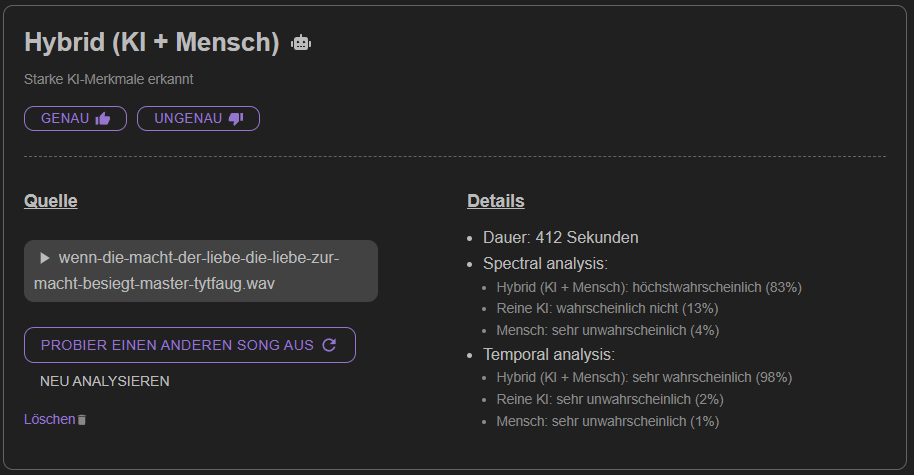This screenshot has height=475, width=914.
Task: Mark the result as UNGENAU
Action: (x=198, y=118)
